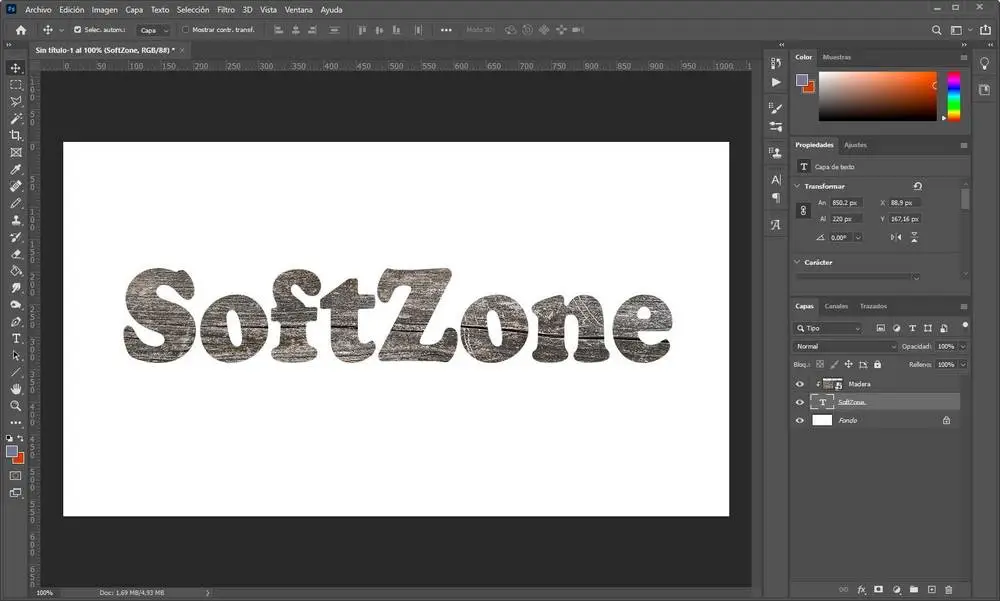Open the Archivo menu
The width and height of the screenshot is (1000, 601).
pyautogui.click(x=38, y=10)
